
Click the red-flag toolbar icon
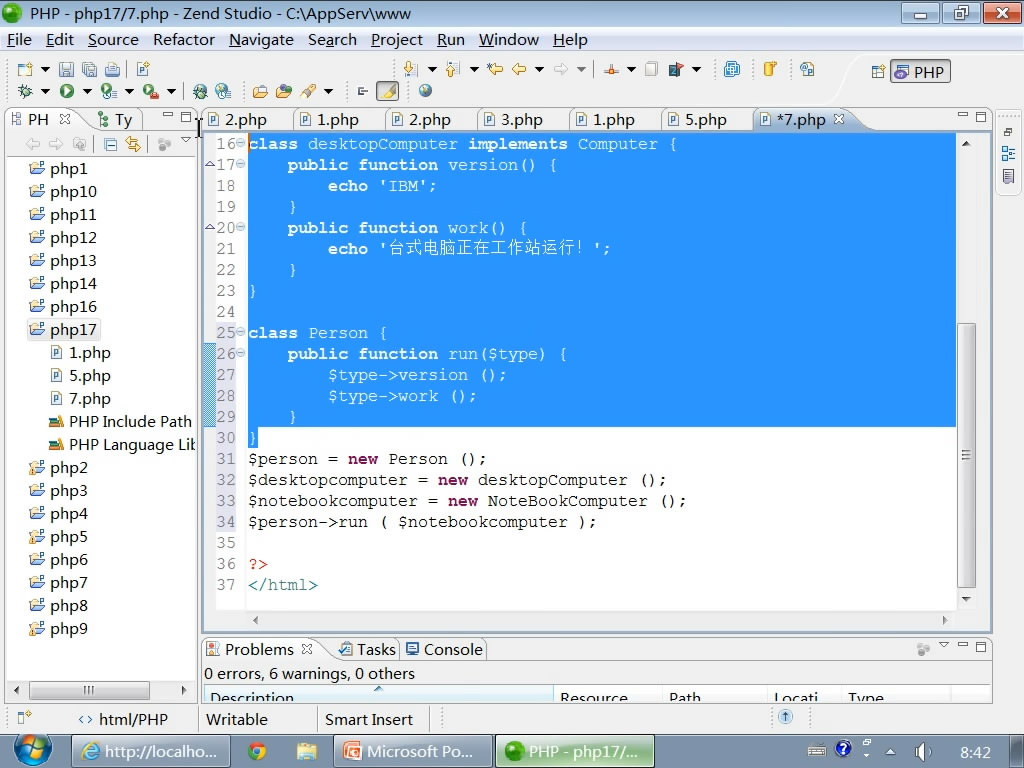676,69
